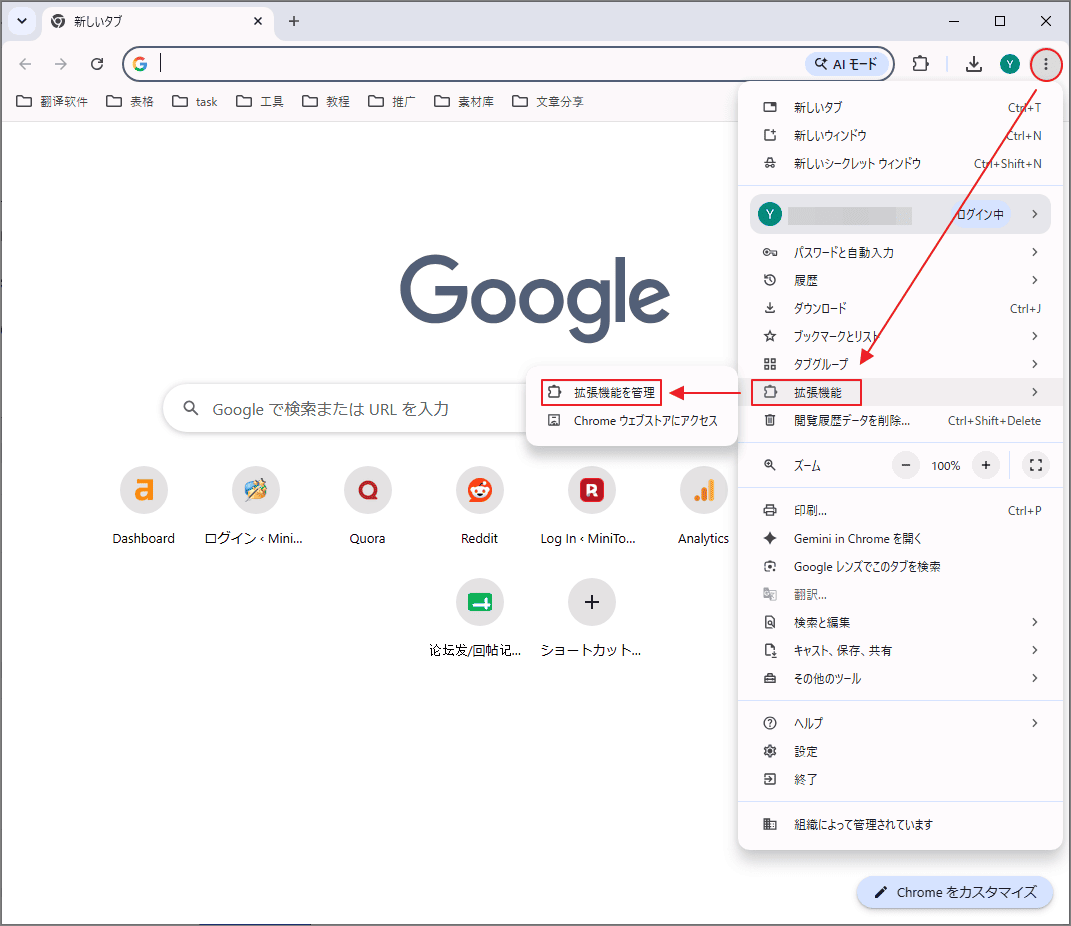This screenshot has width=1071, height=926.
Task: Click the AI モード button in address bar
Action: tap(847, 64)
